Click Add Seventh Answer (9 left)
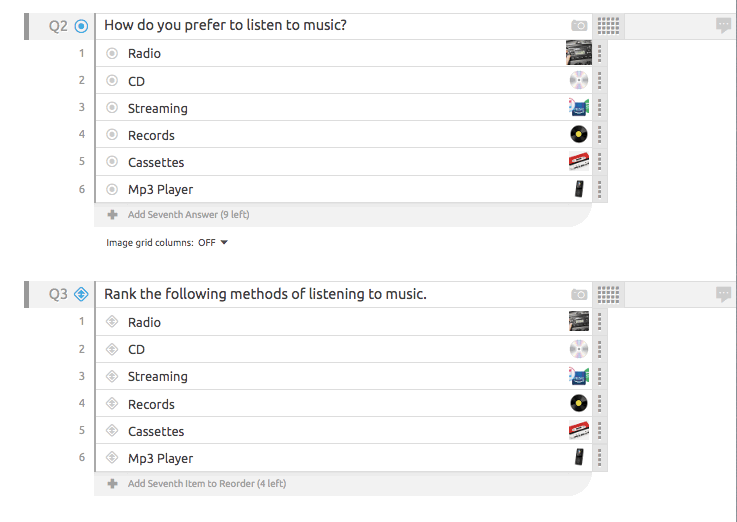Screen dimensions: 737x522 (x=188, y=215)
